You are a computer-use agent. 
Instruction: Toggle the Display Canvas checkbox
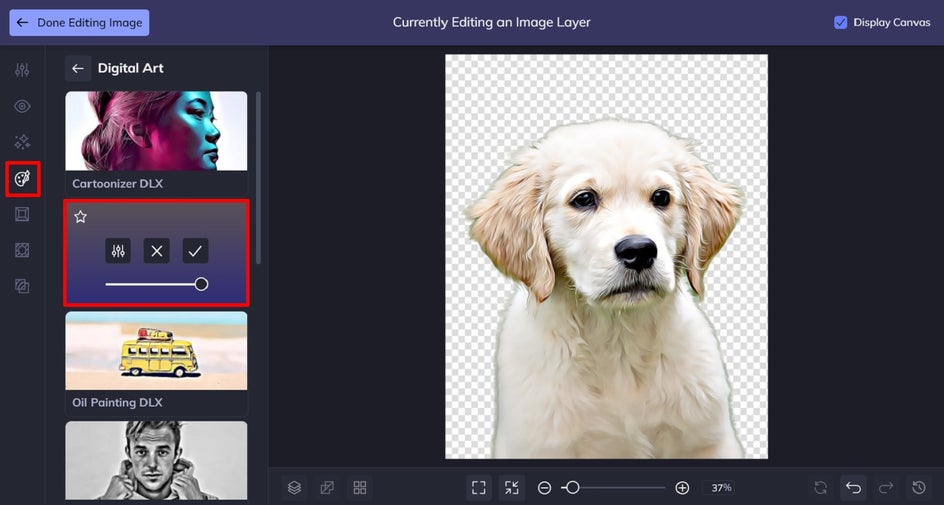[x=840, y=22]
